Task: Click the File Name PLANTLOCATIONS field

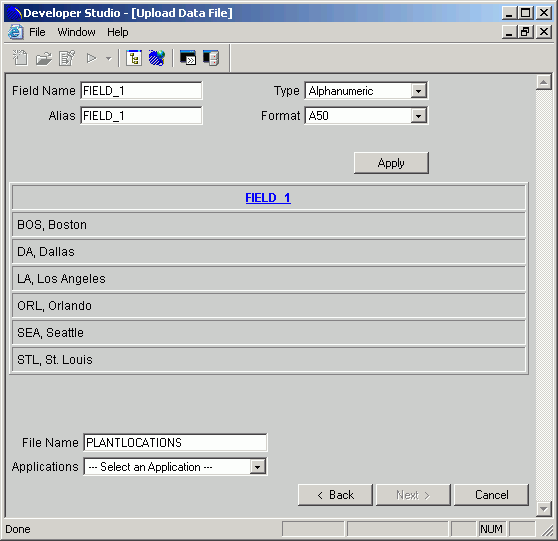Action: pyautogui.click(x=175, y=443)
